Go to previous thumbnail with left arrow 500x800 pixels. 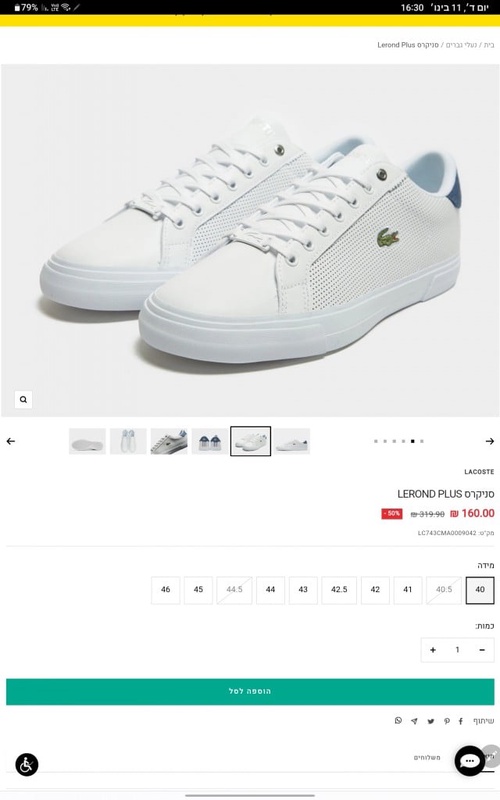pyautogui.click(x=11, y=441)
